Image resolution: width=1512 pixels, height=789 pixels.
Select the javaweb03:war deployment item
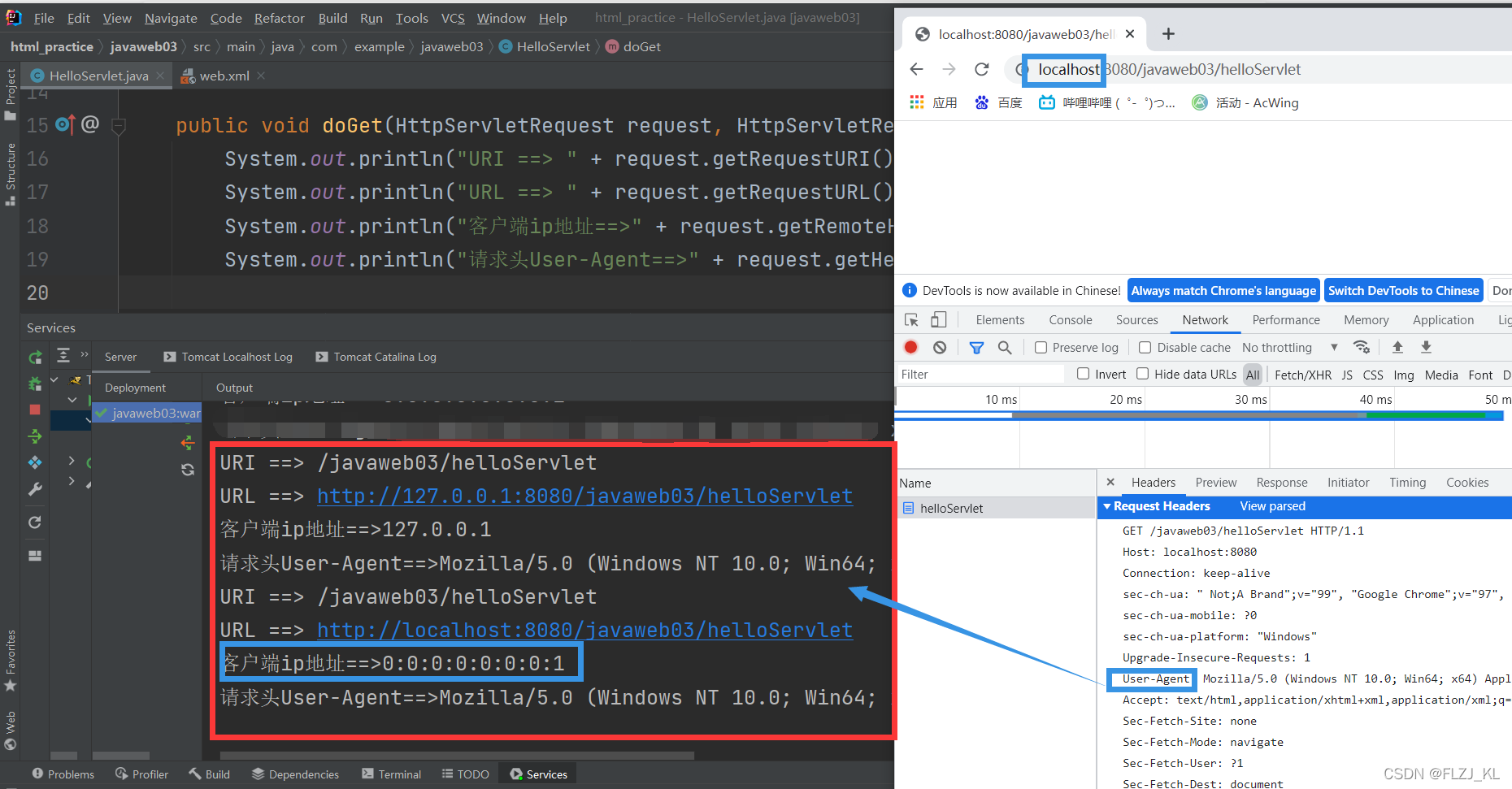click(x=147, y=413)
